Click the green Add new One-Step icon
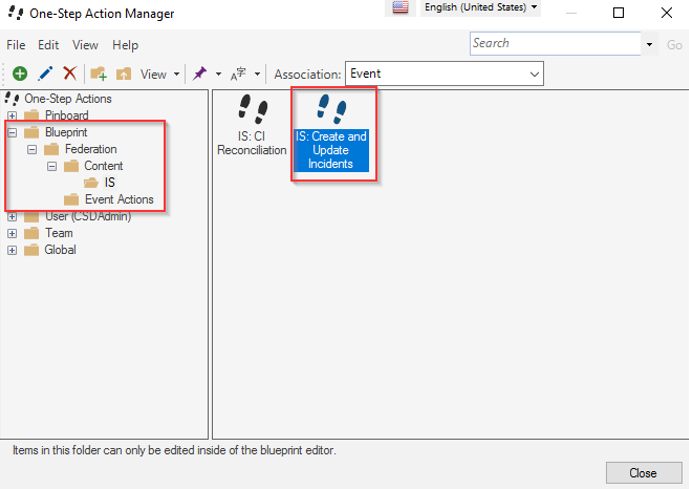 [19, 74]
